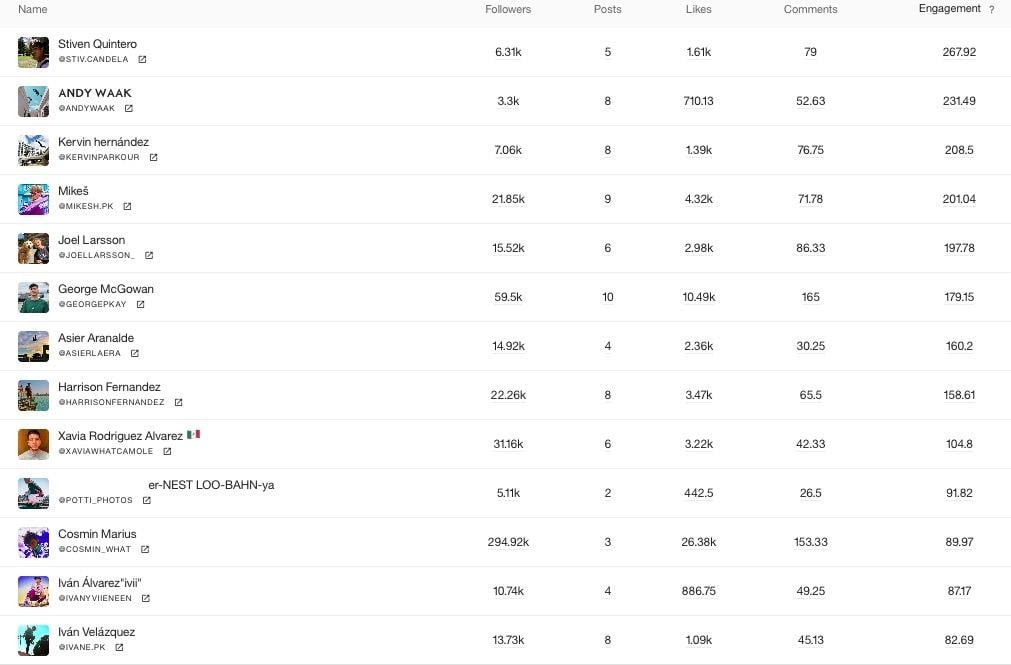This screenshot has width=1011, height=665.
Task: Click Xavia Rodriguez Alvarez's name
Action: (120, 436)
